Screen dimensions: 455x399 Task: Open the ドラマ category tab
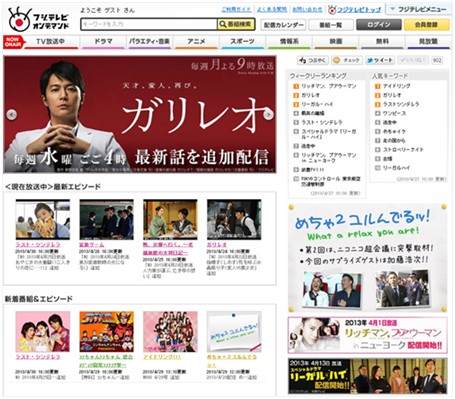103,42
